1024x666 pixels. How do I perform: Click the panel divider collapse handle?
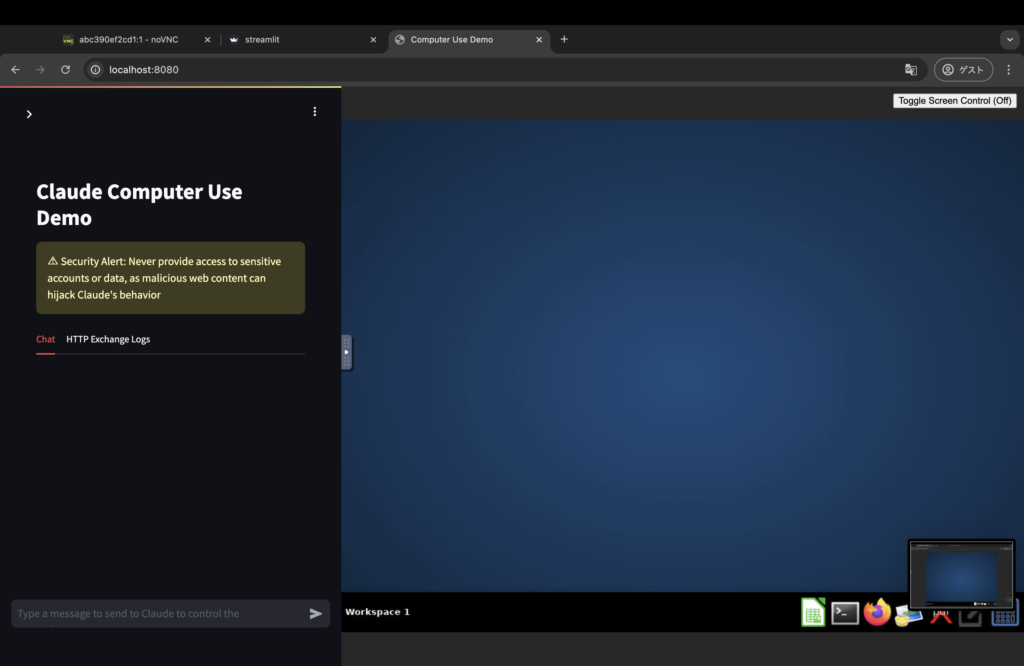tap(346, 353)
